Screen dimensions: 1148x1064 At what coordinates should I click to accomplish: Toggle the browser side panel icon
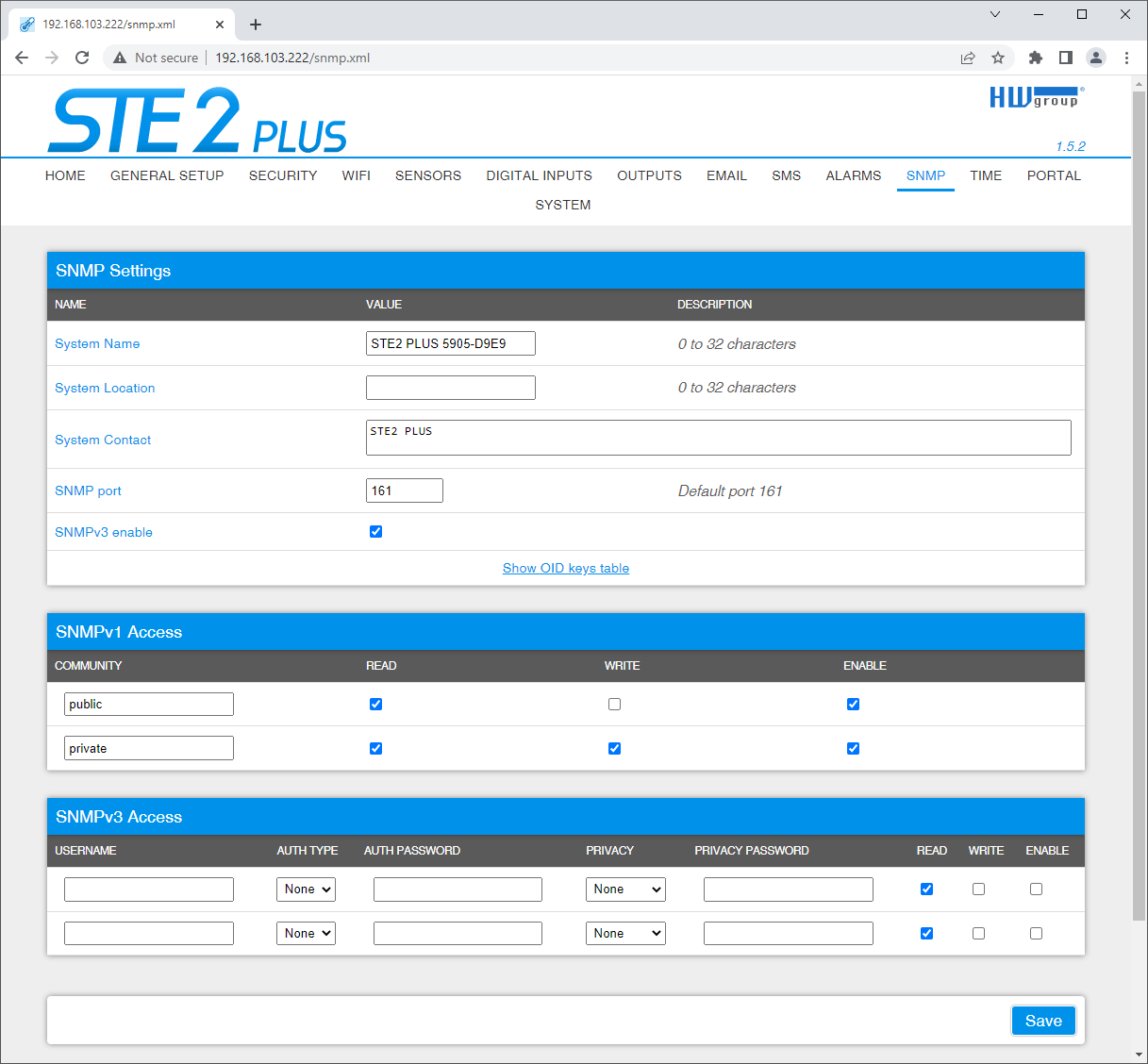pyautogui.click(x=1065, y=58)
